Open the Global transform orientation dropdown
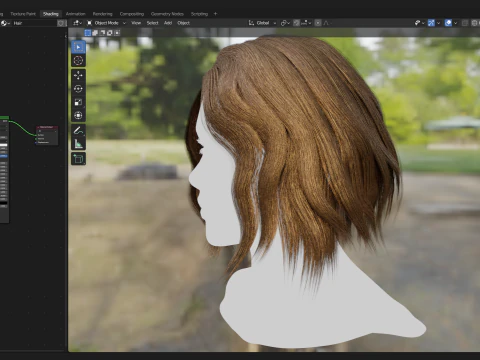The image size is (480, 360). coord(262,23)
